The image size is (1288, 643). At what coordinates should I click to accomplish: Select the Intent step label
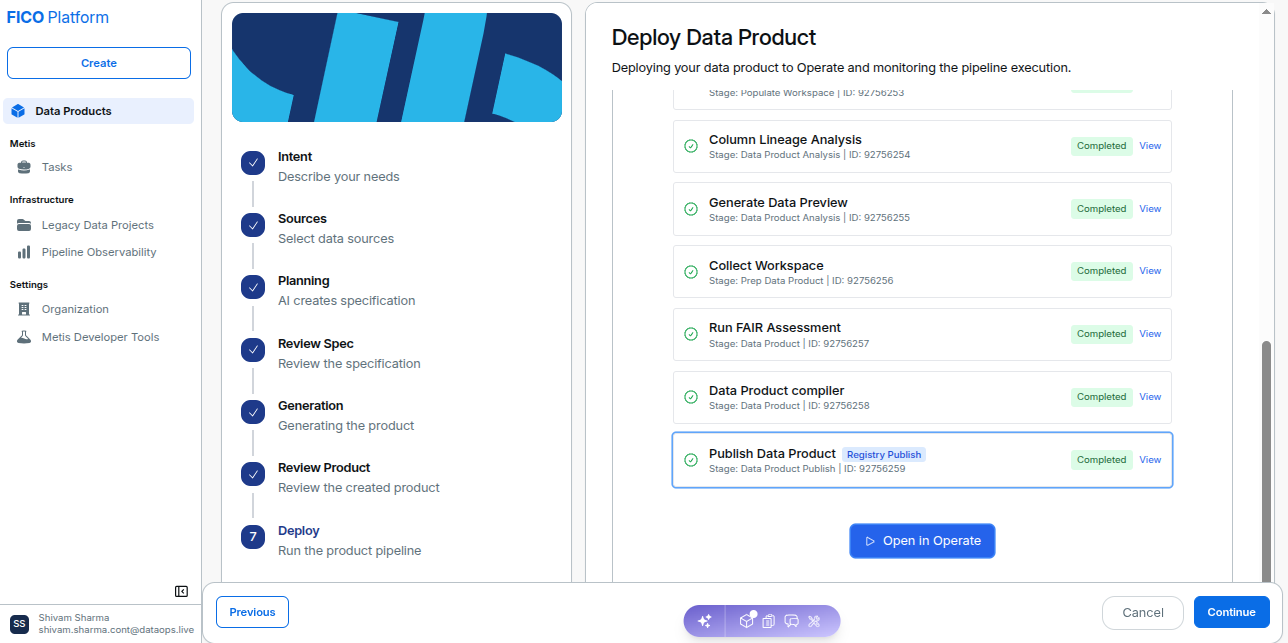[x=295, y=157]
